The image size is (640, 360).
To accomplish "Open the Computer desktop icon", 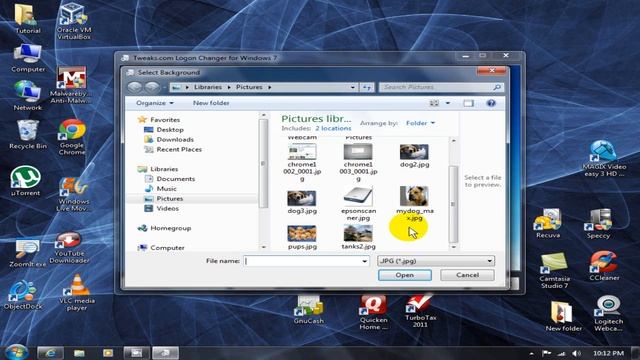I will coord(28,58).
